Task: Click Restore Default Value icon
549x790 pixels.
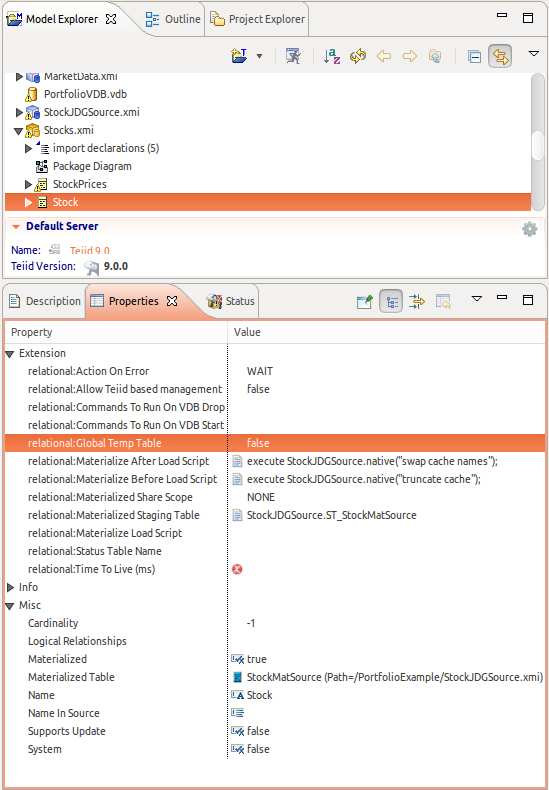Action: [x=443, y=302]
